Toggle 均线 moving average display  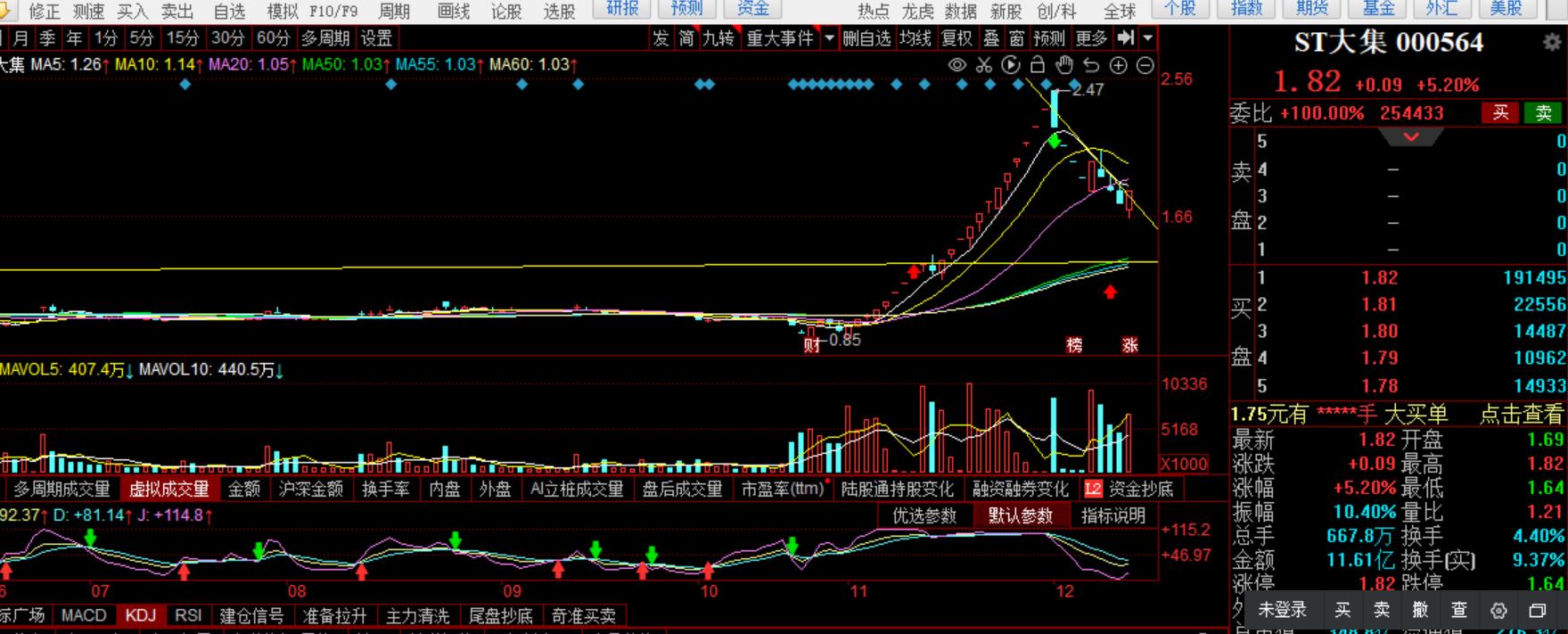point(915,38)
